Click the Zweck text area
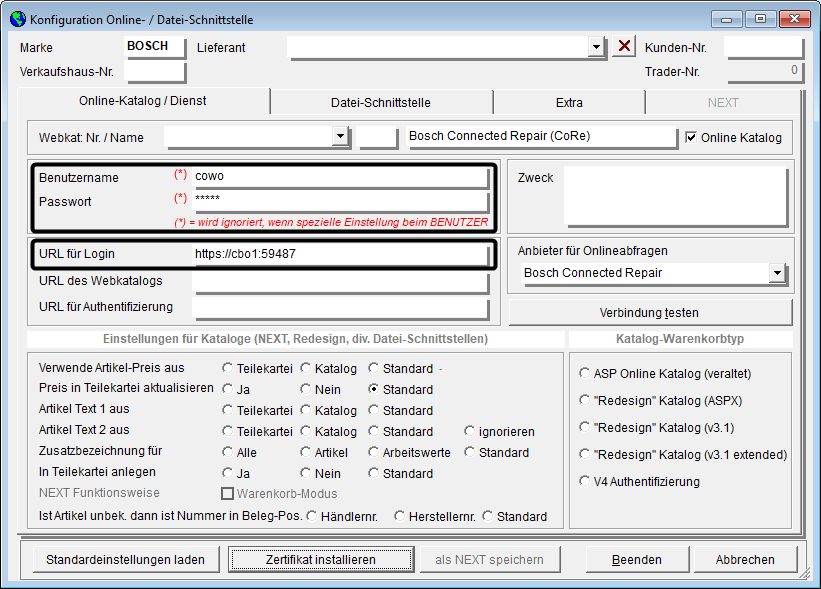 [x=676, y=196]
